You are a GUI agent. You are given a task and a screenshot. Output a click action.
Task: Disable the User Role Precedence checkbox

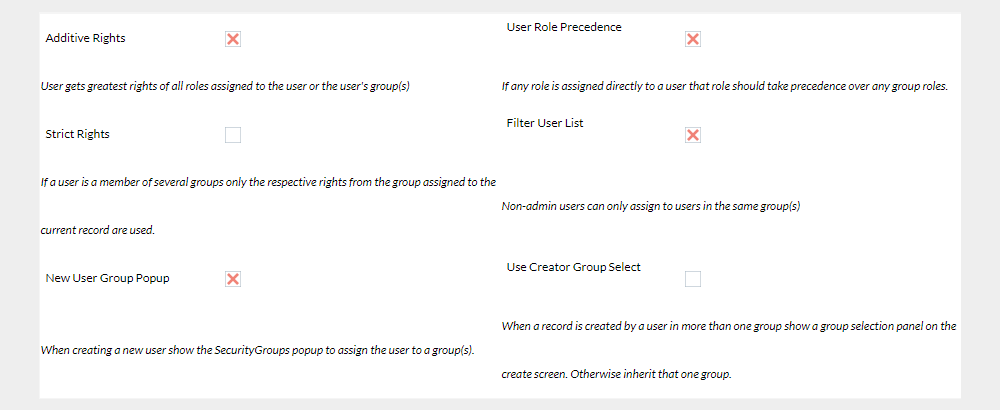[693, 39]
